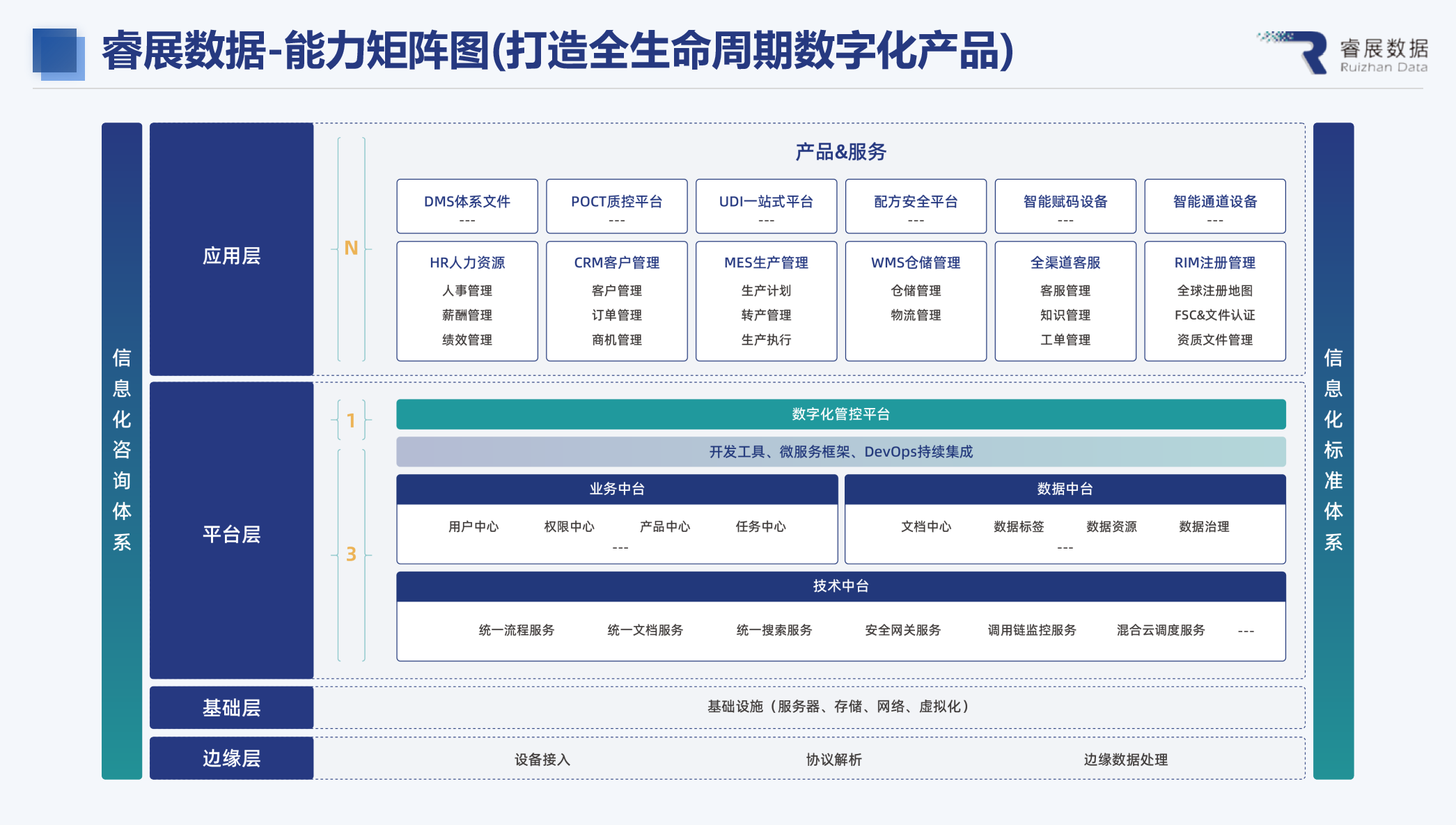Select 任务中心 item
Image resolution: width=1456 pixels, height=825 pixels.
(761, 526)
